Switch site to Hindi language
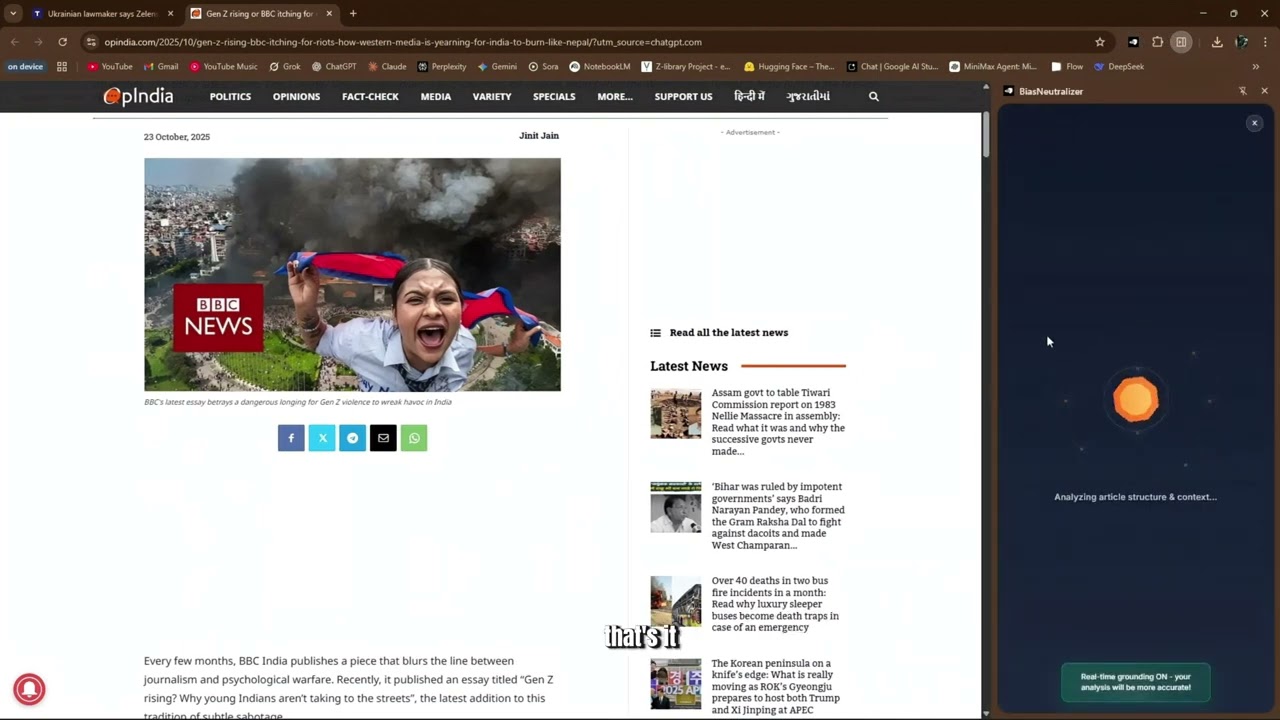 pos(749,97)
